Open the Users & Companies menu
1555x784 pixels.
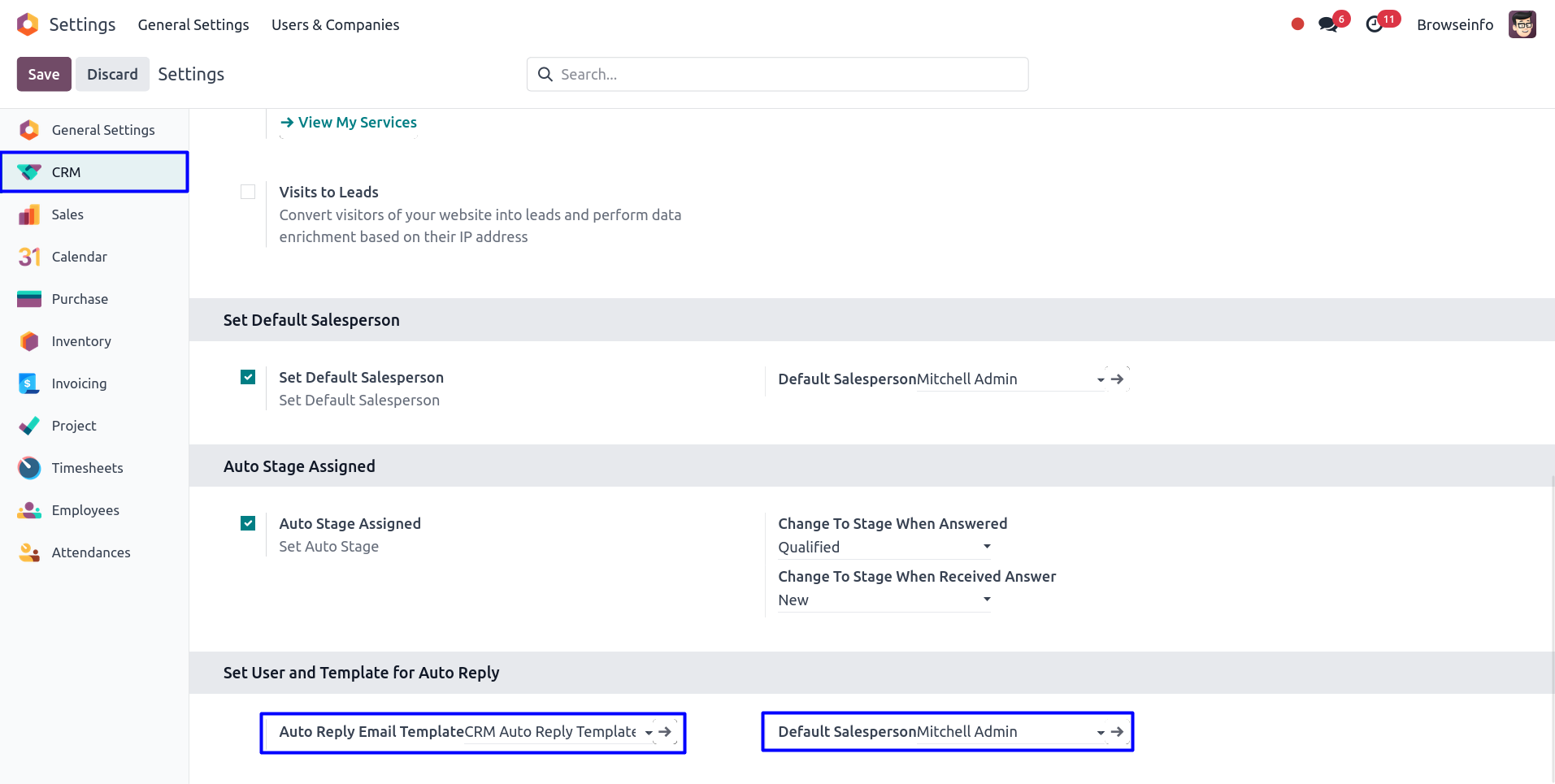pyautogui.click(x=335, y=24)
